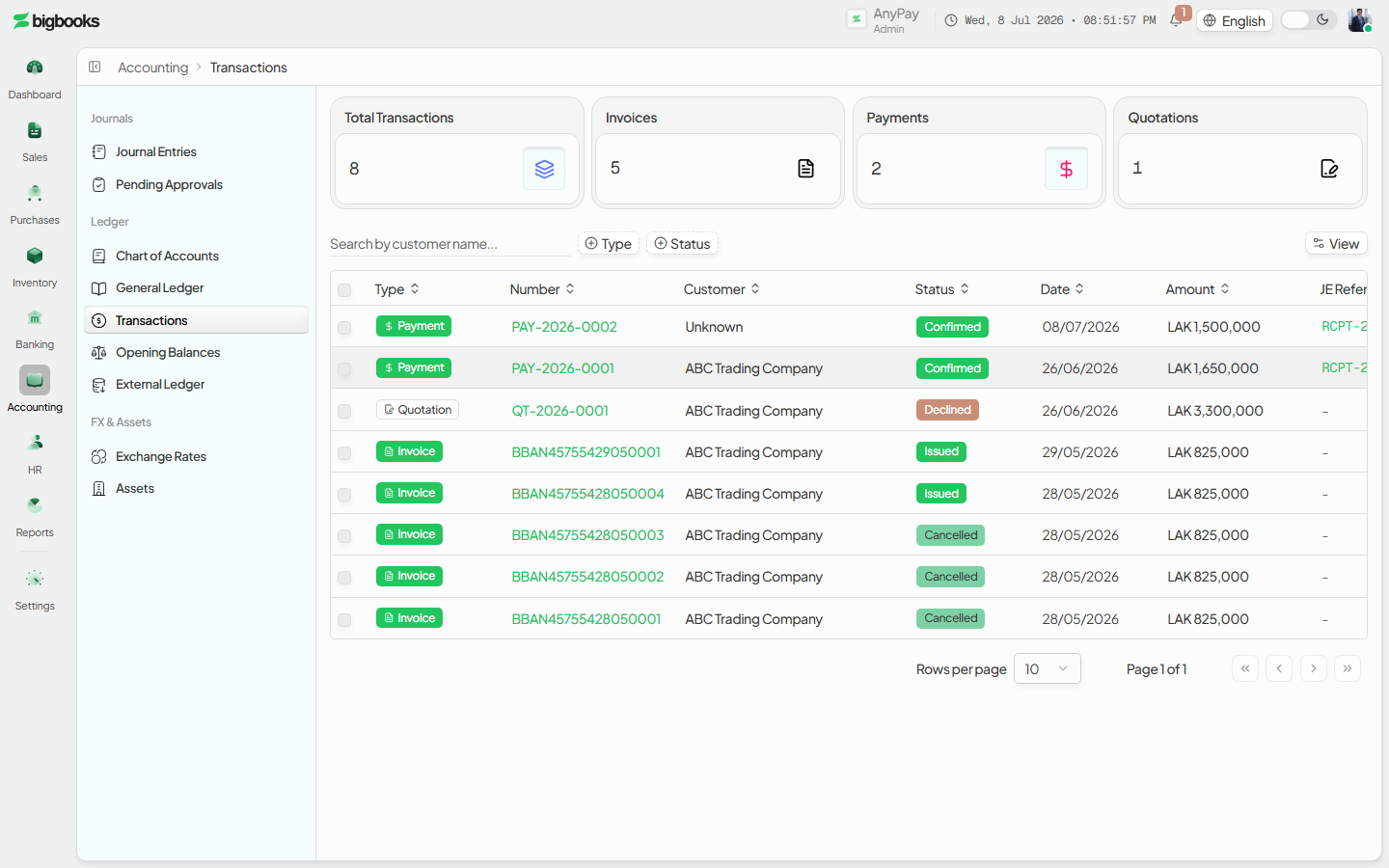Open the HR module icon
Viewport: 1389px width, 868px height.
tap(35, 443)
